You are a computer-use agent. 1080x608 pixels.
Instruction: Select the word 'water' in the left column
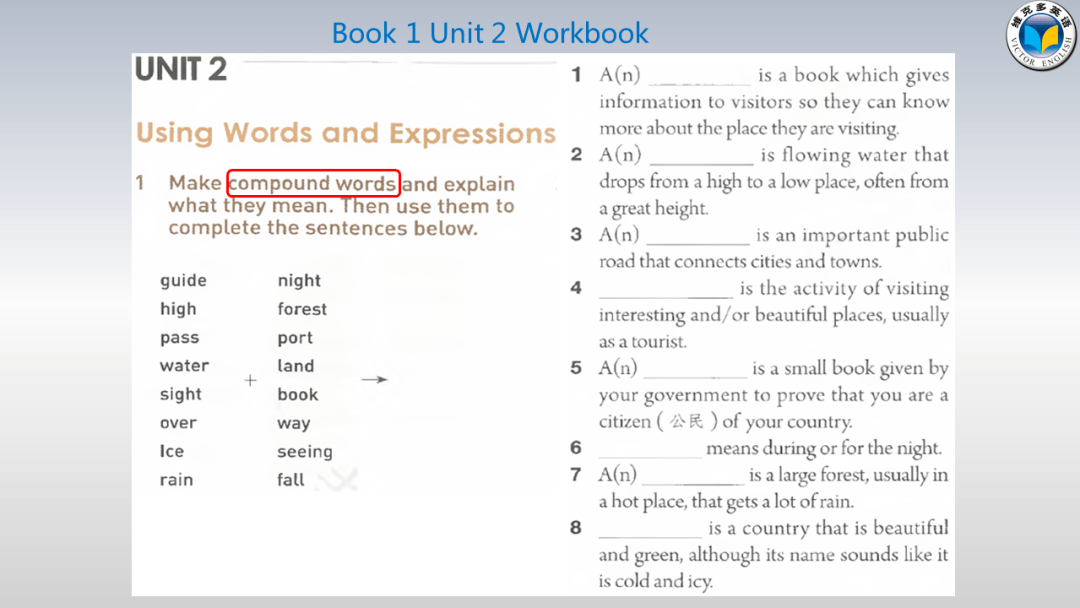pyautogui.click(x=184, y=366)
